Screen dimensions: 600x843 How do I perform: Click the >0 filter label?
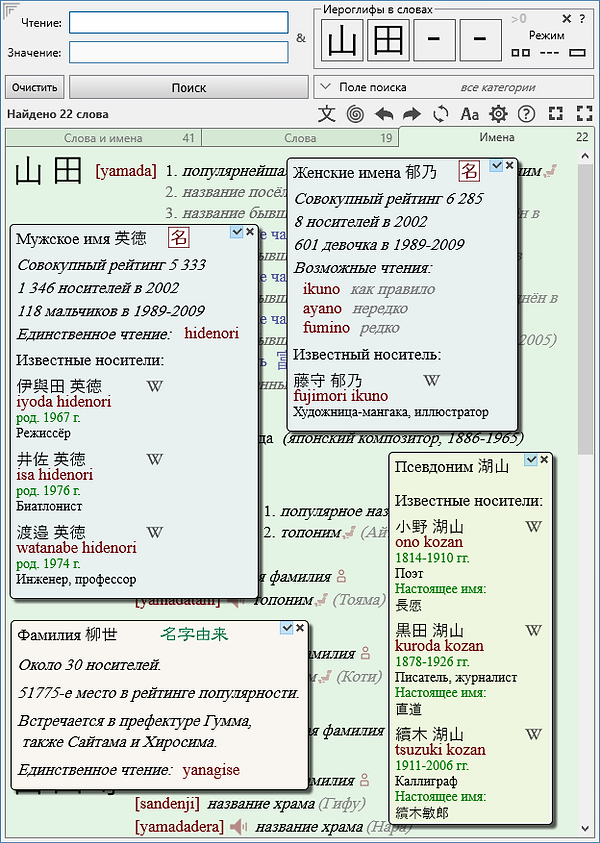click(x=518, y=19)
